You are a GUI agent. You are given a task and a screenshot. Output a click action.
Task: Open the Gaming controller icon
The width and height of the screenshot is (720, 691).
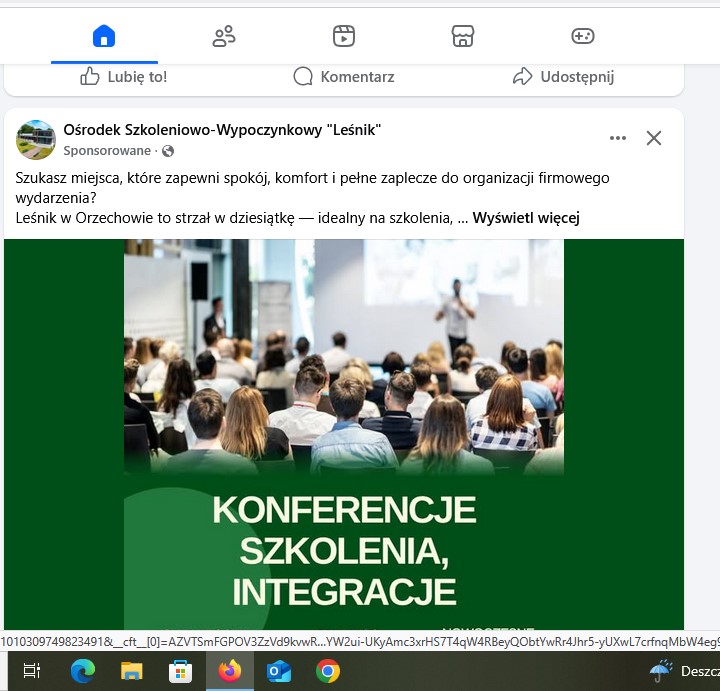click(x=582, y=37)
